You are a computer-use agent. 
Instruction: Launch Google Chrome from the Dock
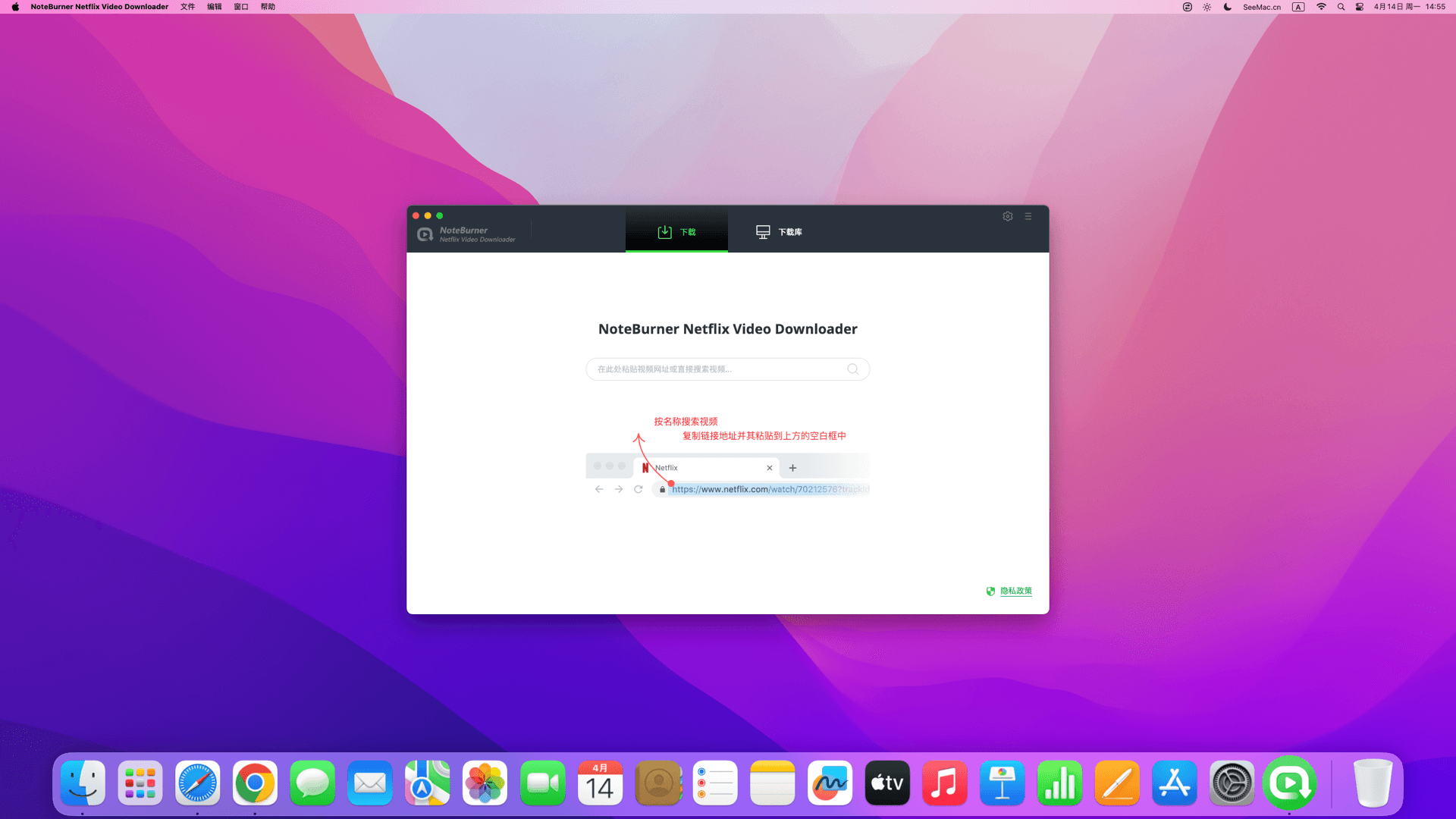255,783
